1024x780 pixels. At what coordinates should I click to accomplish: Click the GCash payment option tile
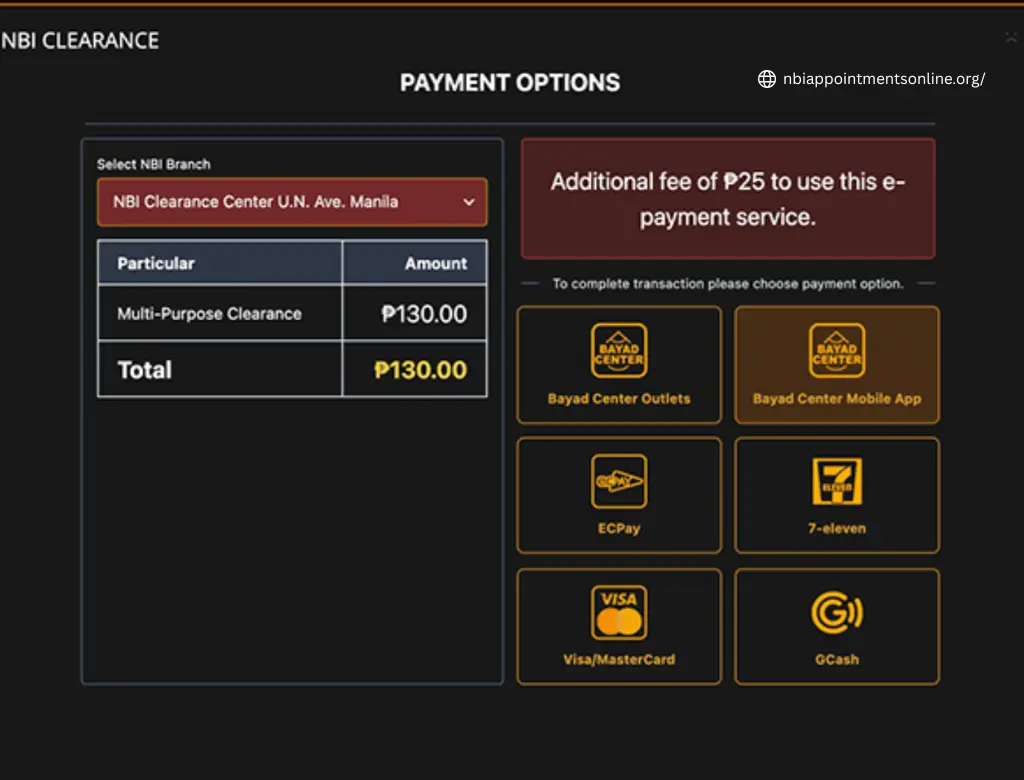[x=836, y=626]
